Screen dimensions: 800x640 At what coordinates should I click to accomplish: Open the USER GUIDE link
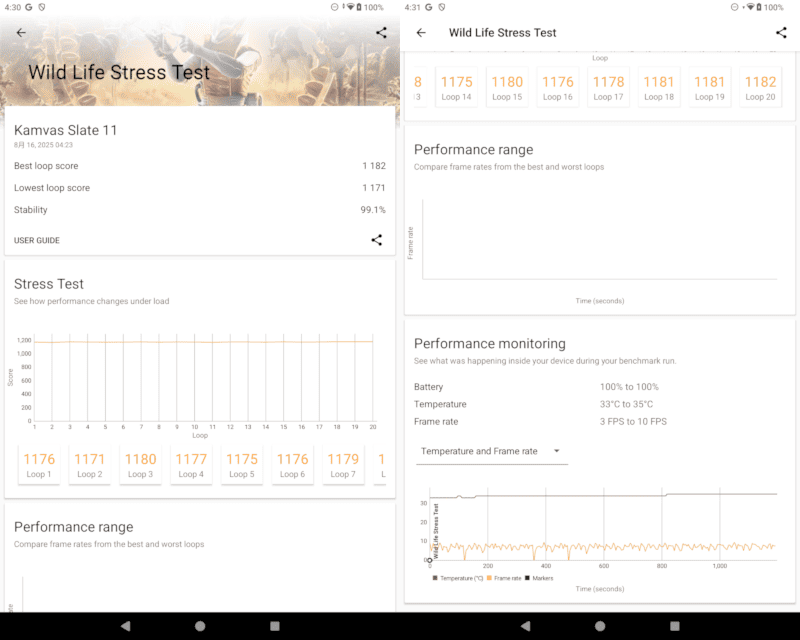coord(37,240)
